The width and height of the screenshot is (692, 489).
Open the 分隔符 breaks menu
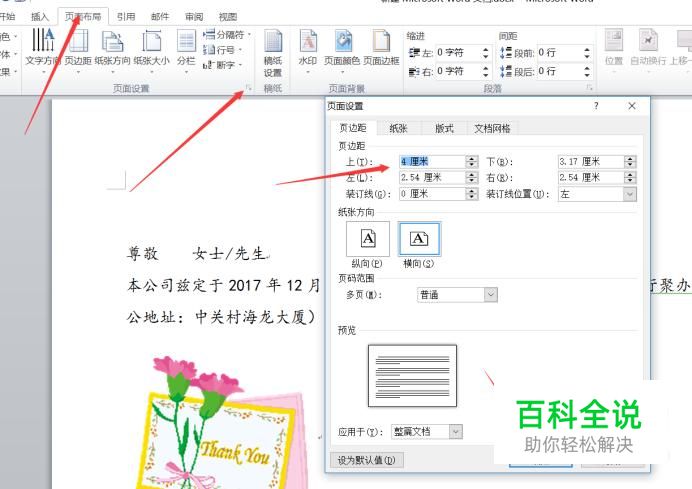pos(227,34)
